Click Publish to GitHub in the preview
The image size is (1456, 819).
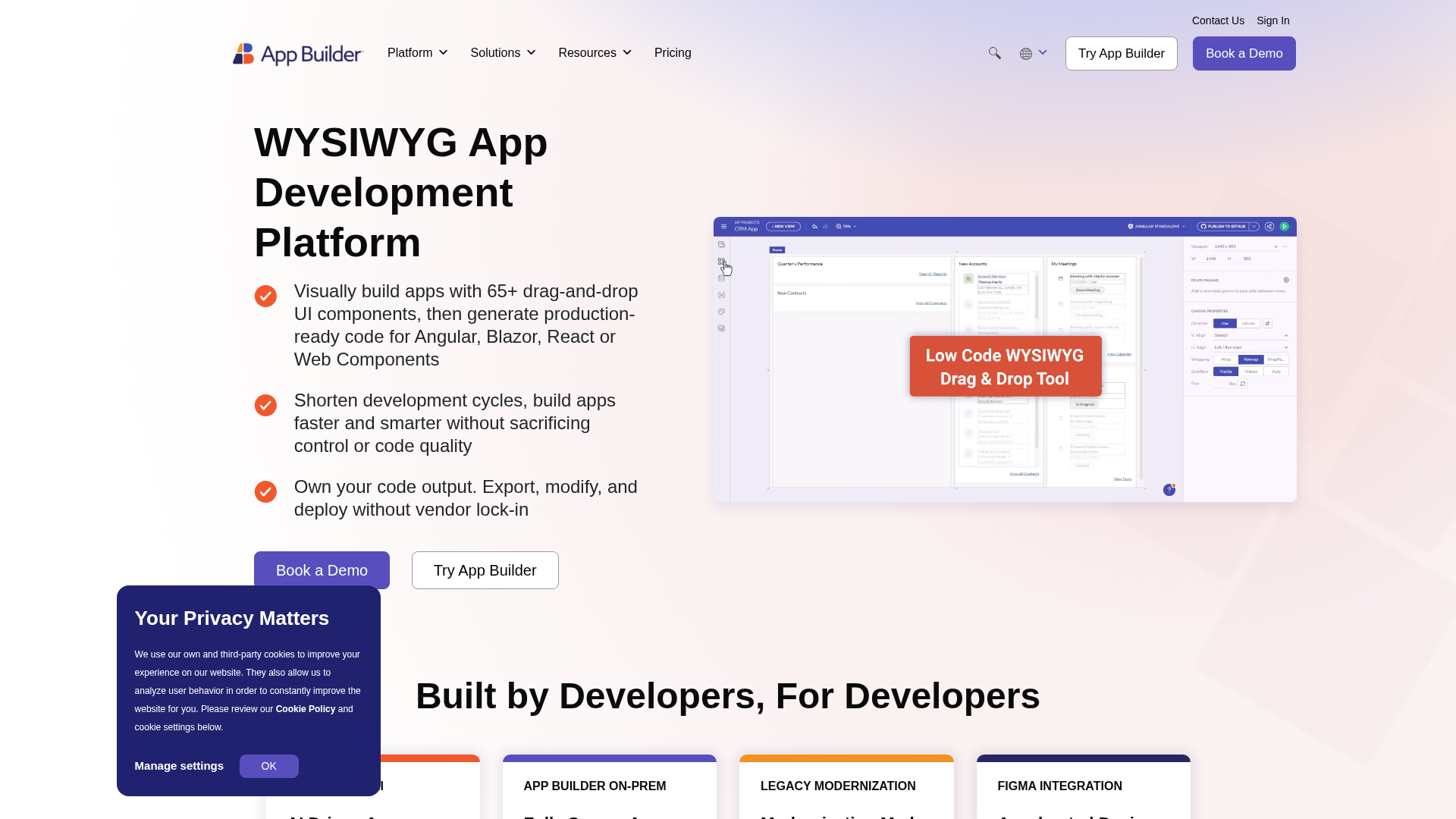(1222, 226)
